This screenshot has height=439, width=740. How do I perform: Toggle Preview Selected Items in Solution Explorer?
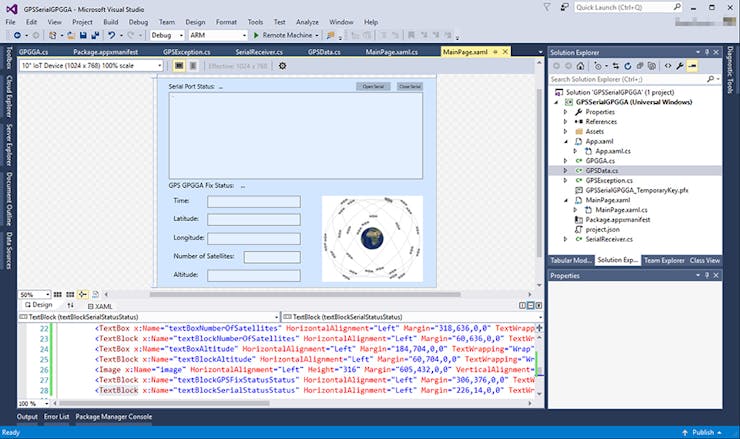point(692,66)
